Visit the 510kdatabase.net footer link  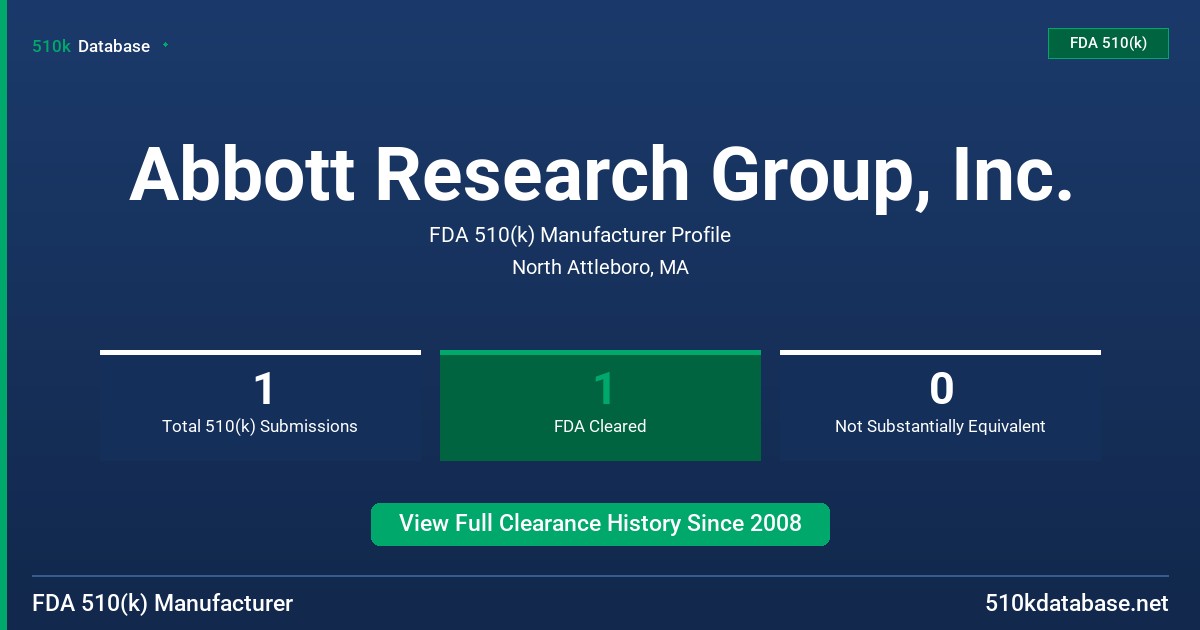1076,603
